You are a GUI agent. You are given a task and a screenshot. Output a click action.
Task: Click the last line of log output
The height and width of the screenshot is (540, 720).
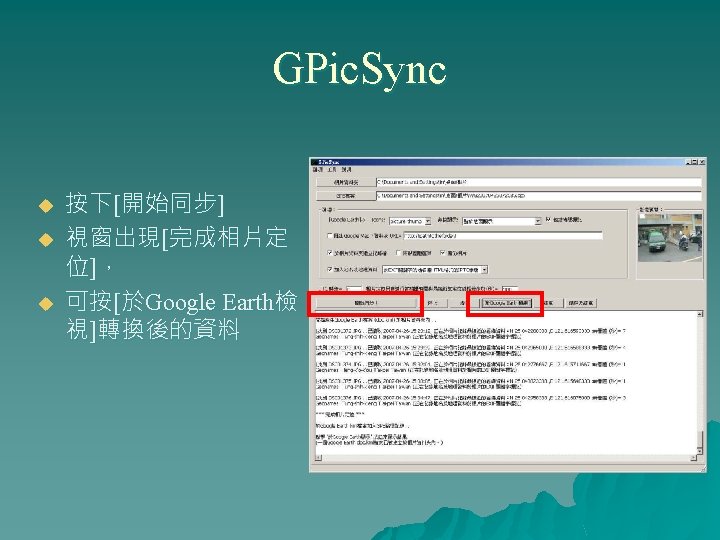click(379, 443)
